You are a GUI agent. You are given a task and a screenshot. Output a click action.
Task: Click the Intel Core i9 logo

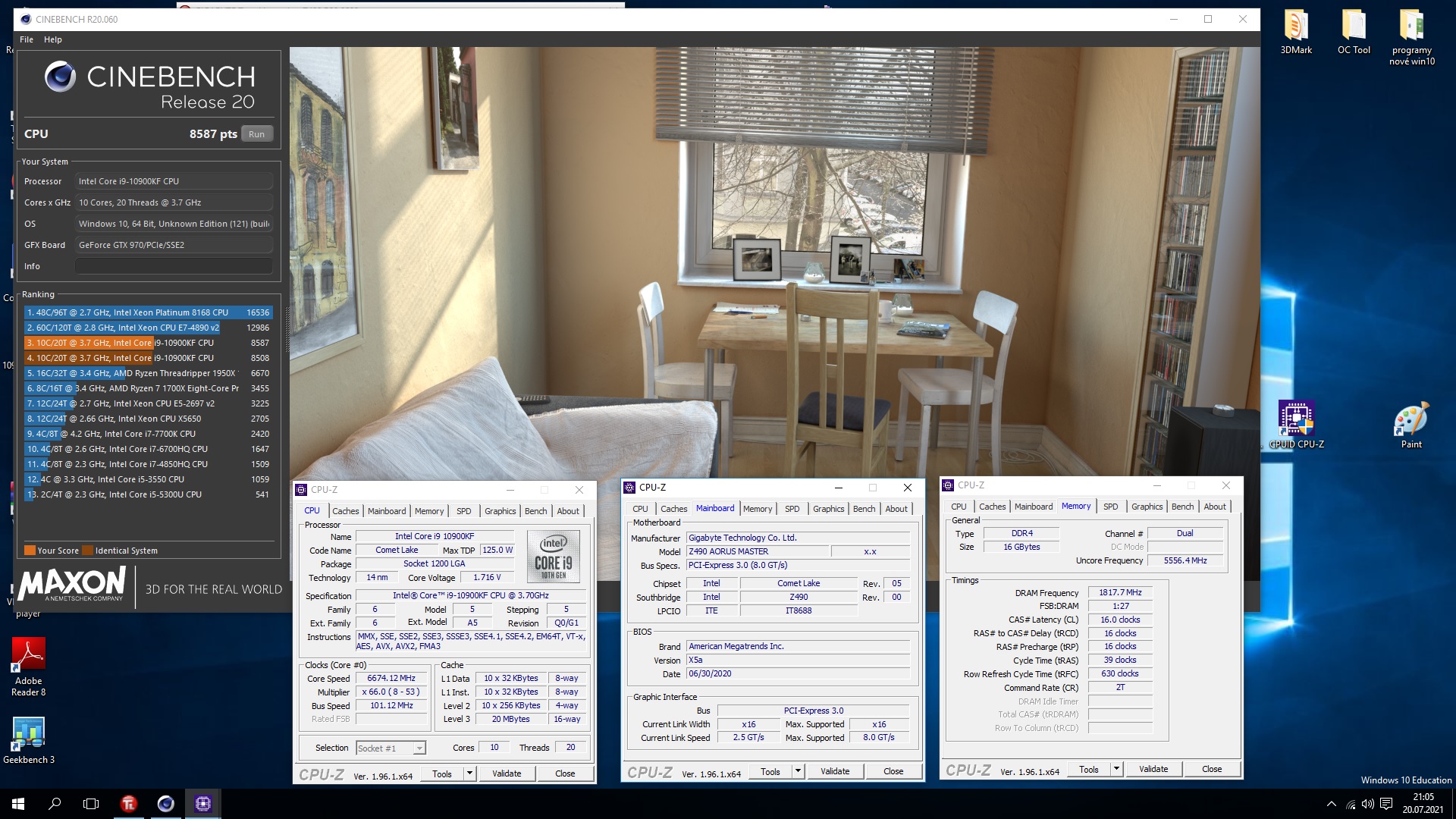click(x=554, y=556)
